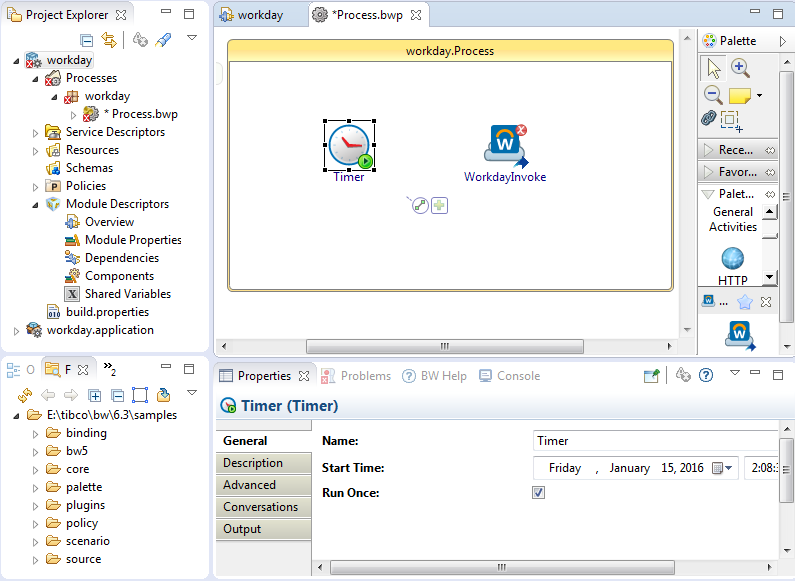Open the Output properties tab

point(264,529)
